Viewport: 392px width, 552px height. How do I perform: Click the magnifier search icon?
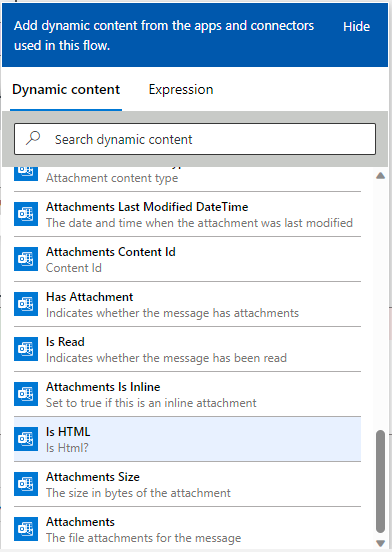(33, 138)
